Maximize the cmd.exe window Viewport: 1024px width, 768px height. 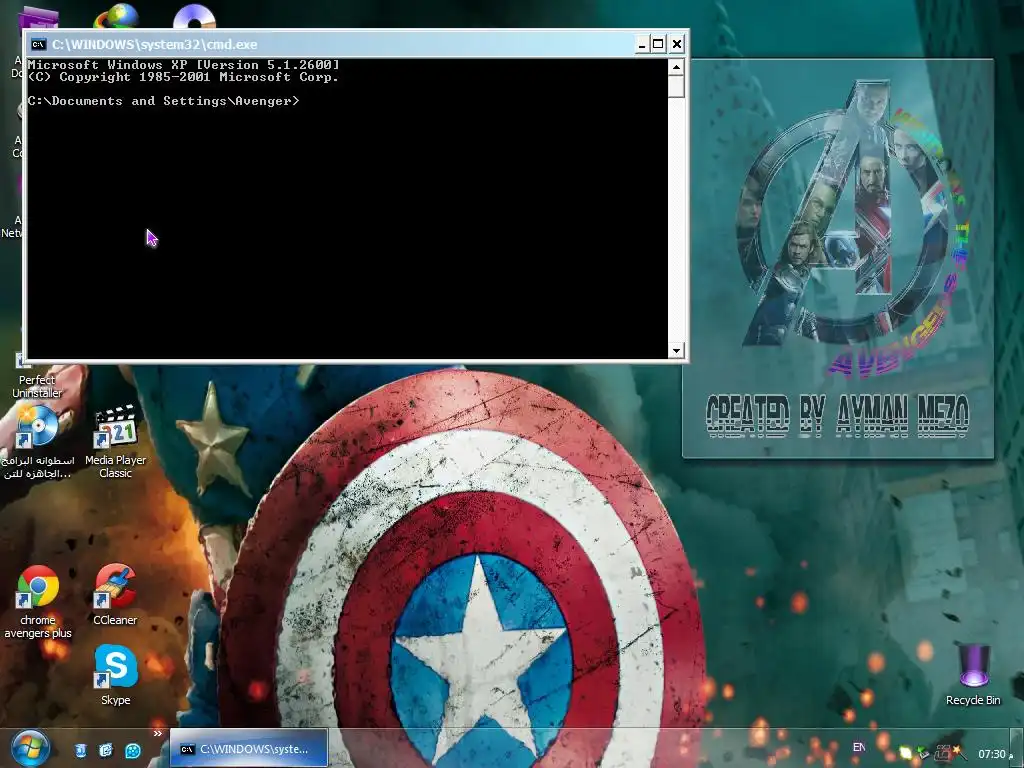pyautogui.click(x=658, y=44)
